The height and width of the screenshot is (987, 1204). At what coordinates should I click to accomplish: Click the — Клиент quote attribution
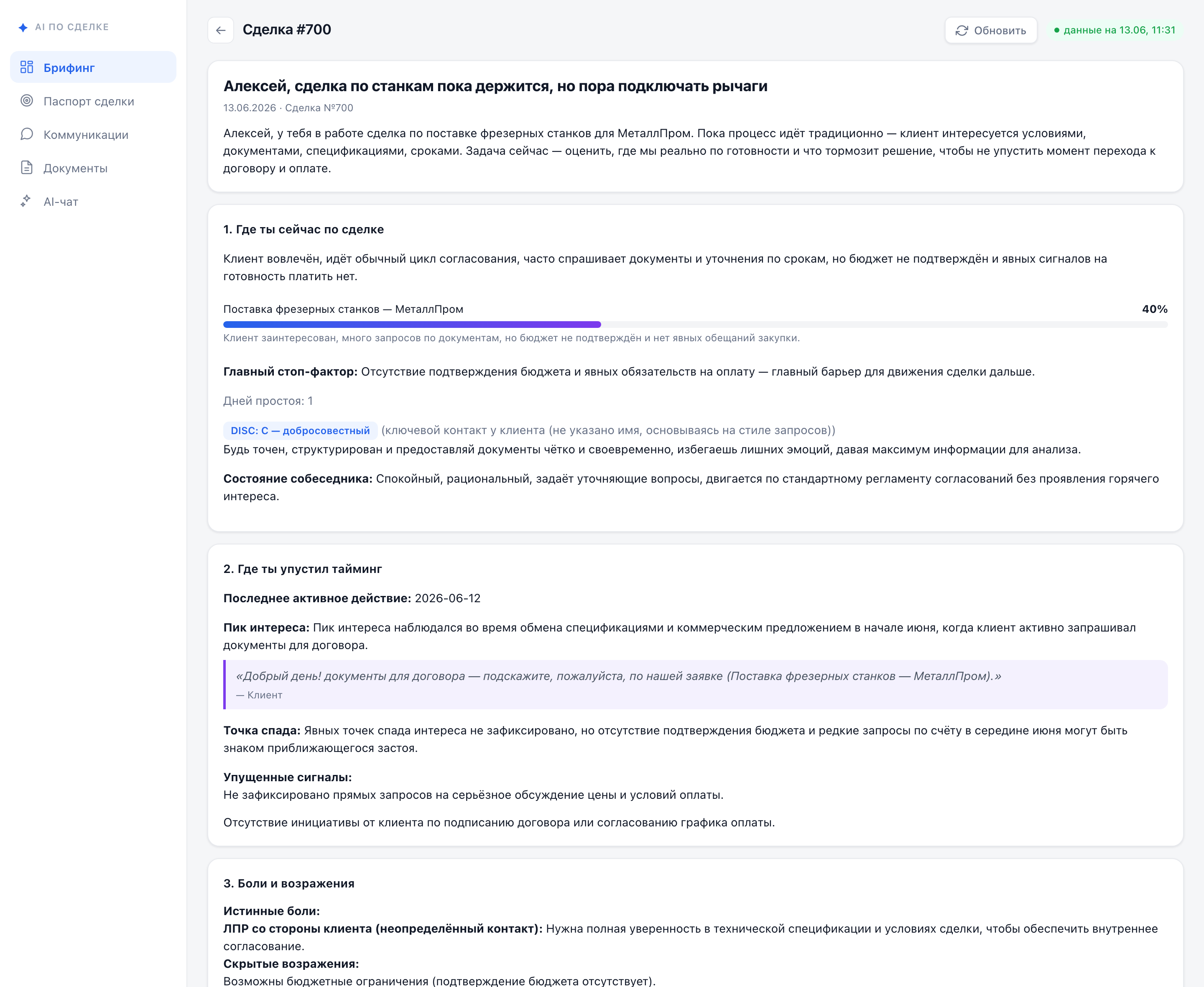[259, 695]
